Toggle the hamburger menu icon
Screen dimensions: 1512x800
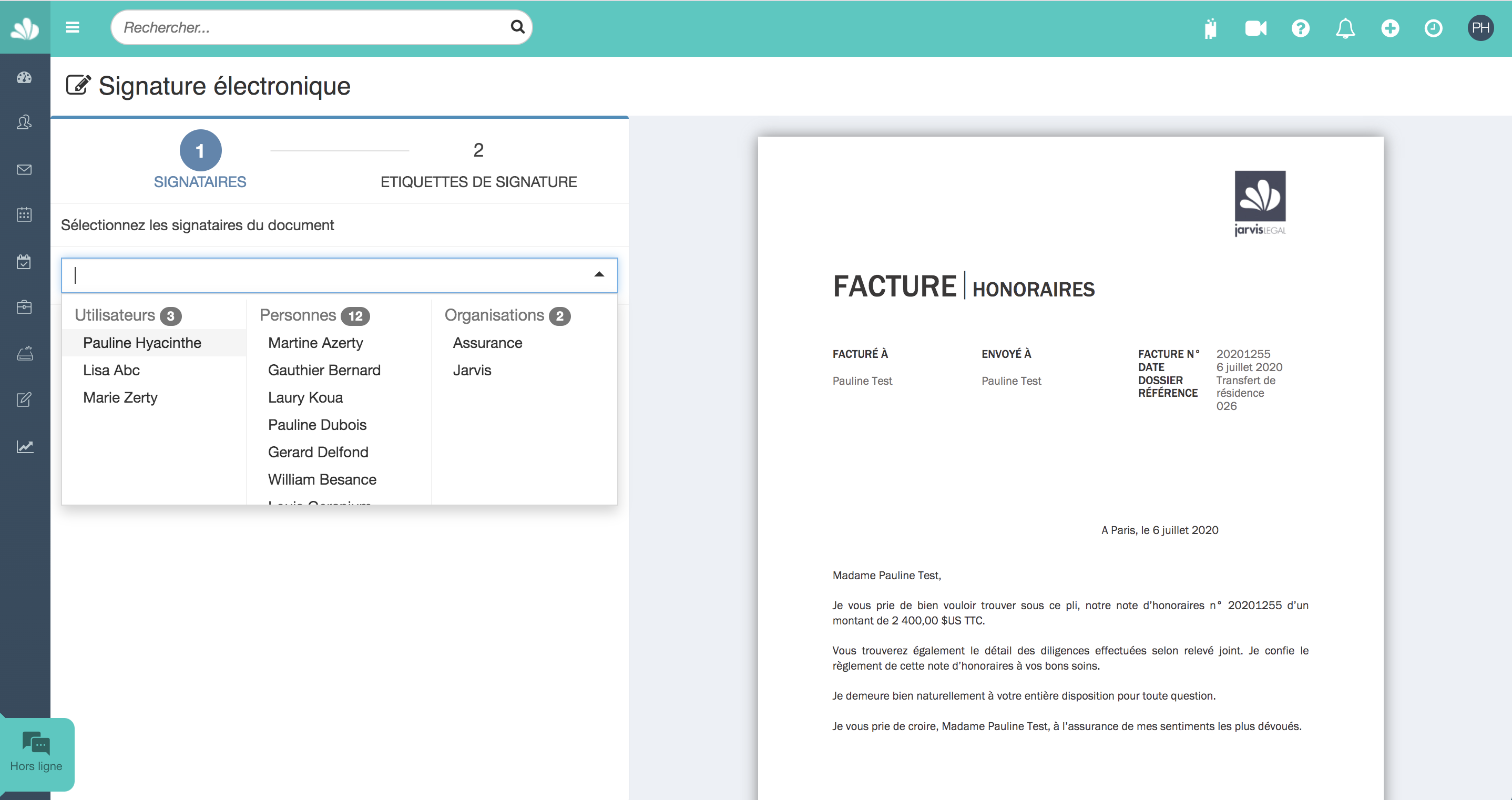tap(72, 27)
